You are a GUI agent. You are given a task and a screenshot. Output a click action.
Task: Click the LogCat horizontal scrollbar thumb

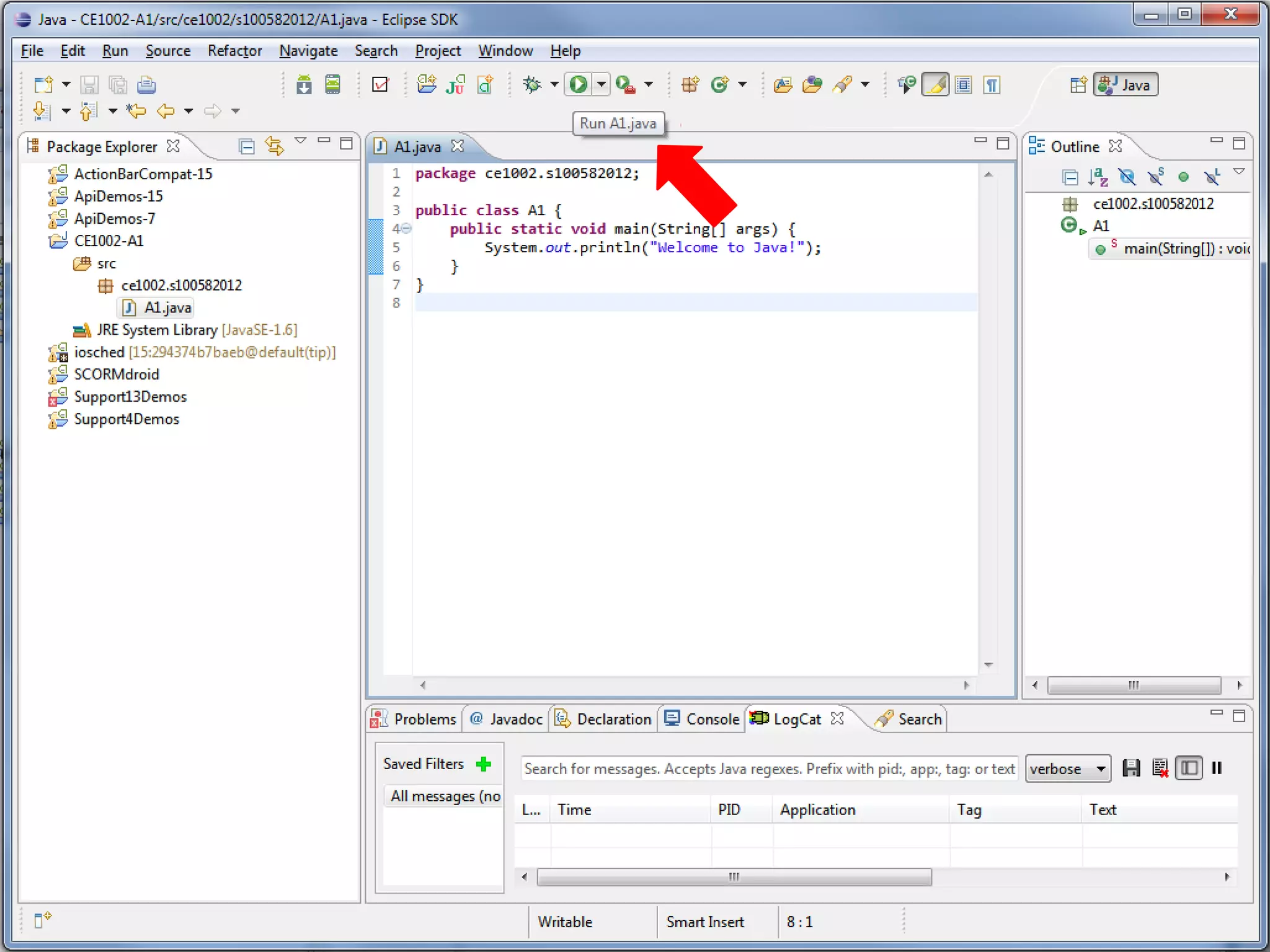[x=734, y=877]
